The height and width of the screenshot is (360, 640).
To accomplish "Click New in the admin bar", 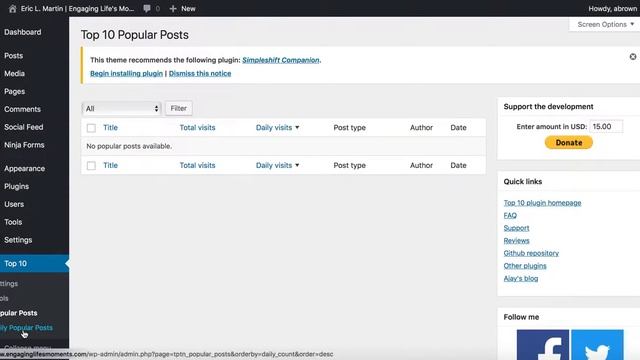I will point(188,9).
